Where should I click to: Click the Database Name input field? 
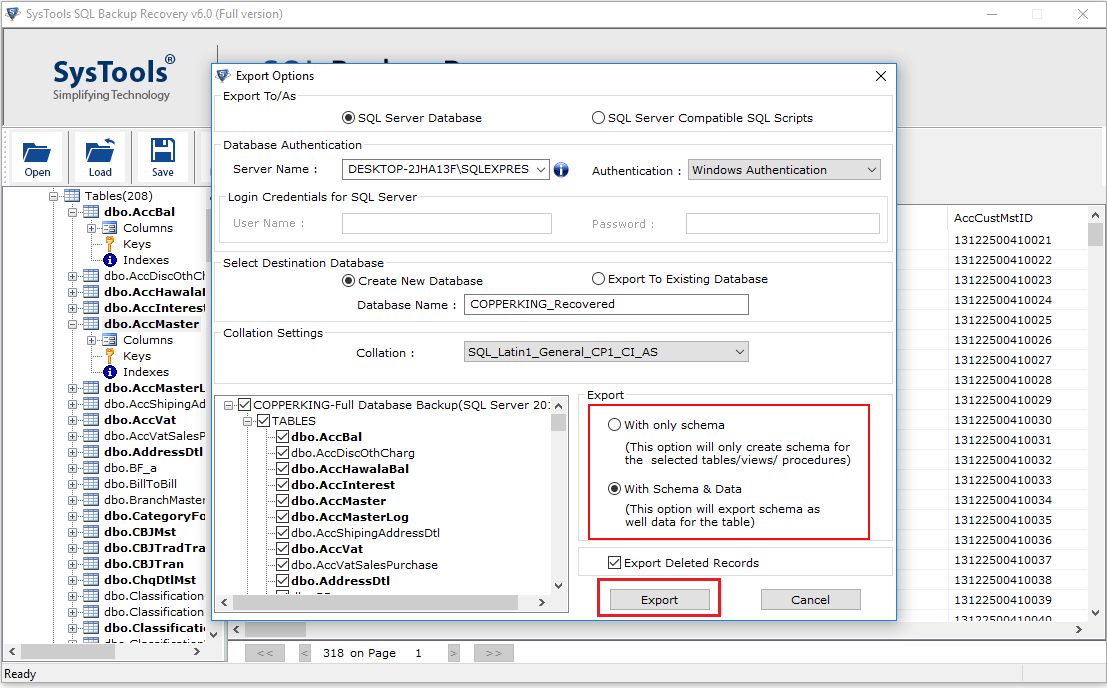[x=606, y=304]
